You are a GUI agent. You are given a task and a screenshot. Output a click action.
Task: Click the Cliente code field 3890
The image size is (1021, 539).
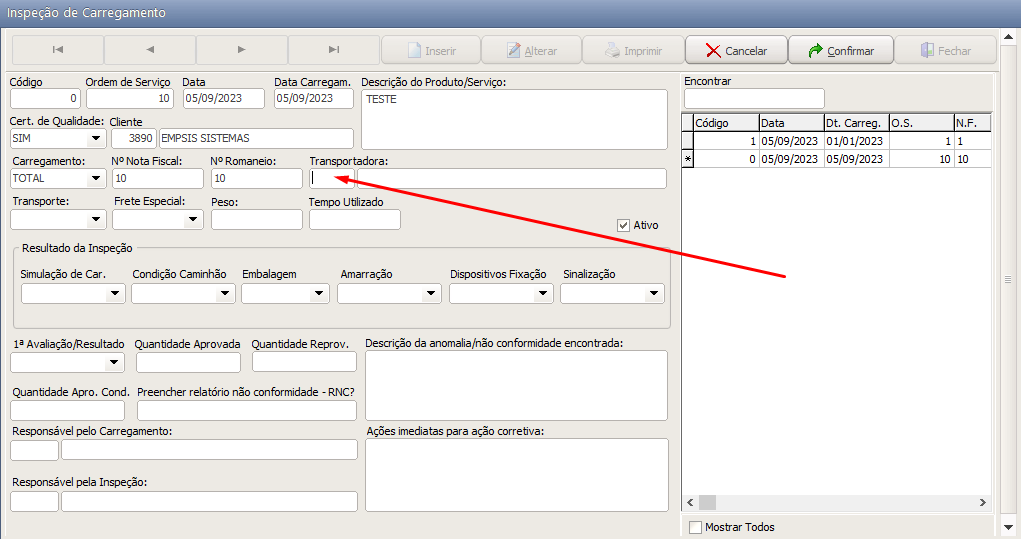[133, 138]
